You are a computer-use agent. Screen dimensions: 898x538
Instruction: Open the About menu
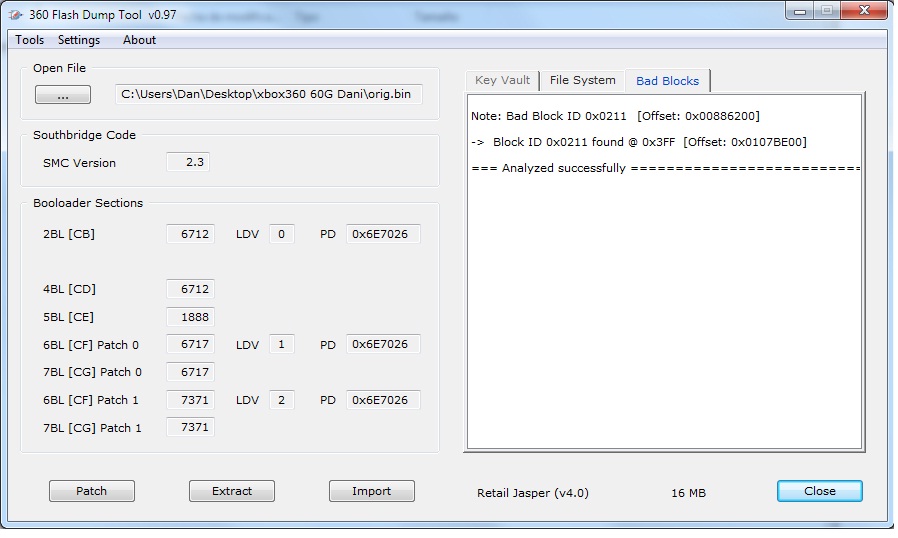[139, 40]
